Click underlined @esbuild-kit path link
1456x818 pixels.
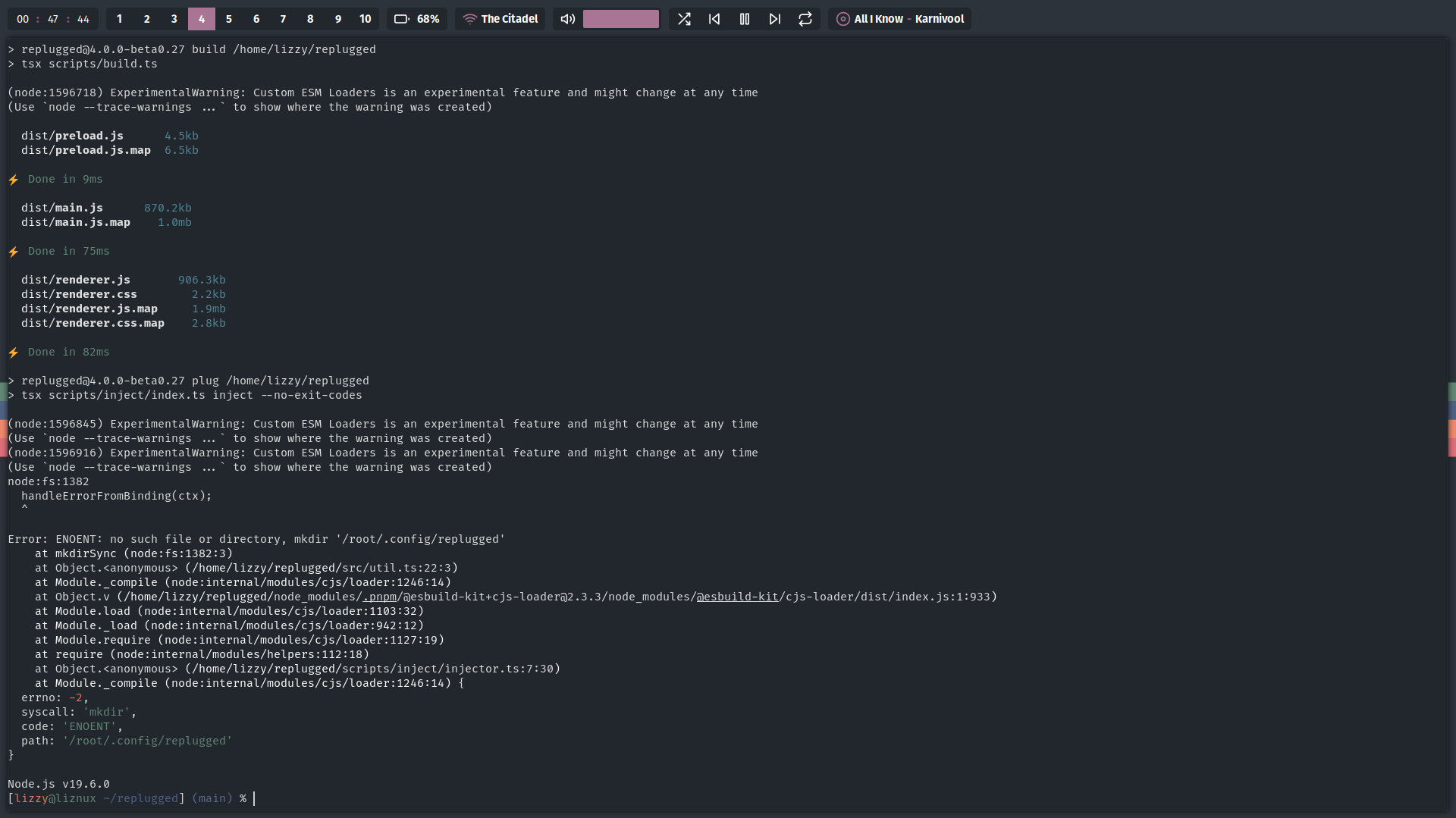coord(738,597)
